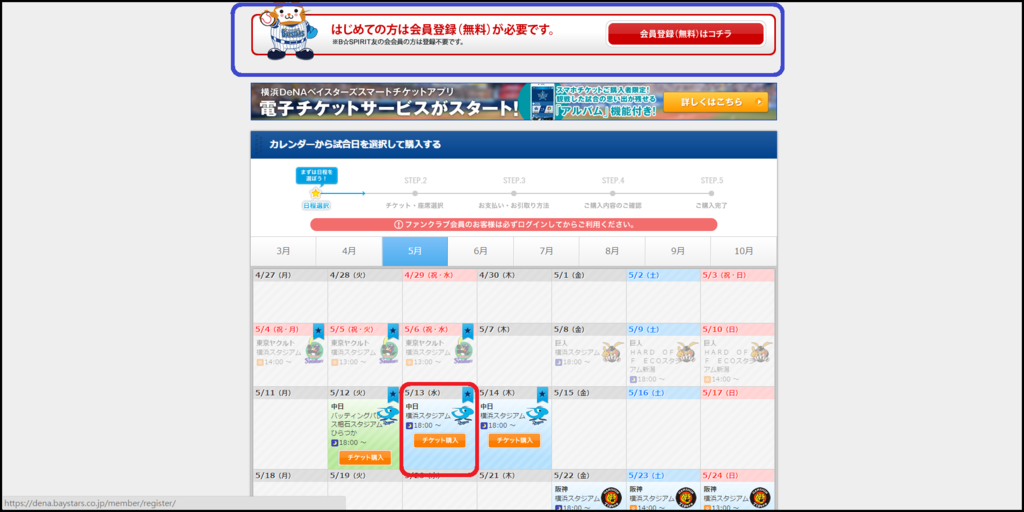Click the Tigers logo on 5/24
Viewport: 1024px width, 512px height.
point(761,497)
